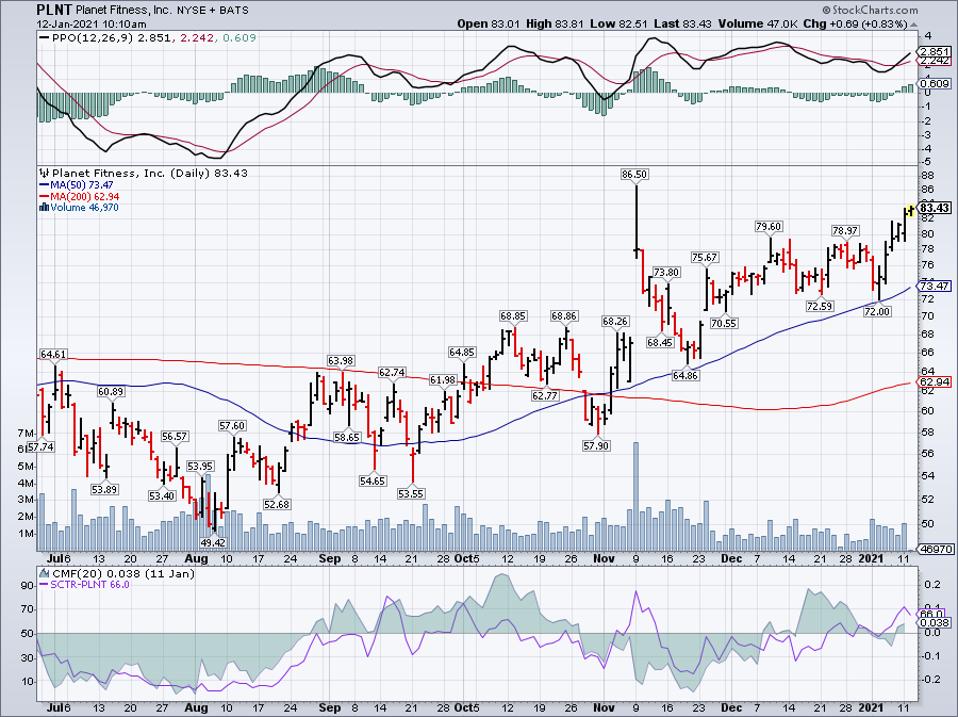Click the Last 83.43 header value
Screen dimensions: 958x717
point(684,24)
